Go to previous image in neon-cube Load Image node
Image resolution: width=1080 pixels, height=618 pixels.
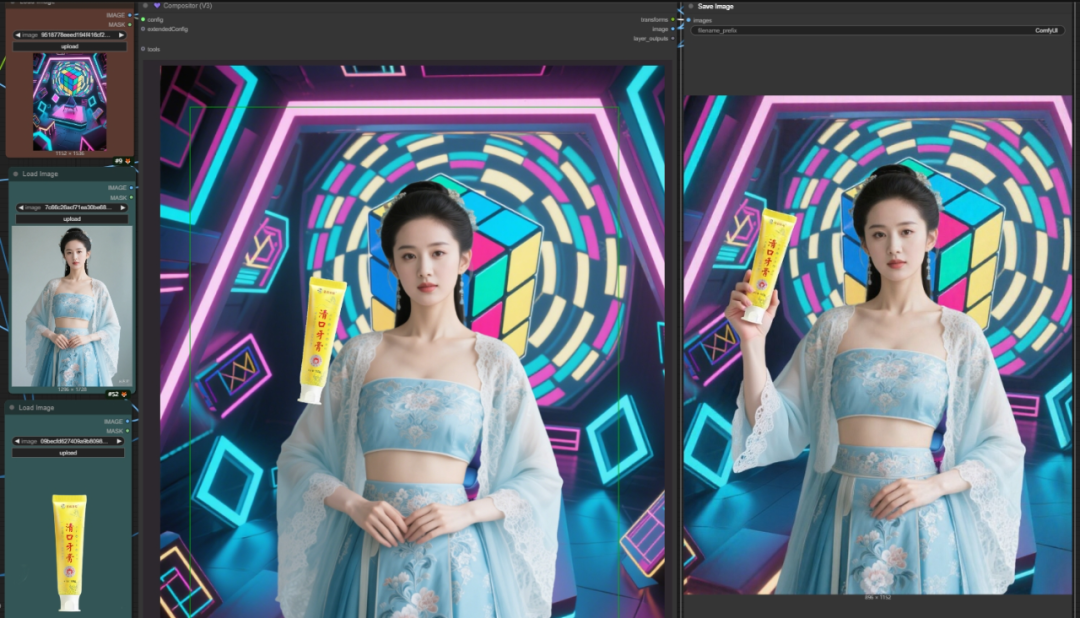click(x=17, y=34)
